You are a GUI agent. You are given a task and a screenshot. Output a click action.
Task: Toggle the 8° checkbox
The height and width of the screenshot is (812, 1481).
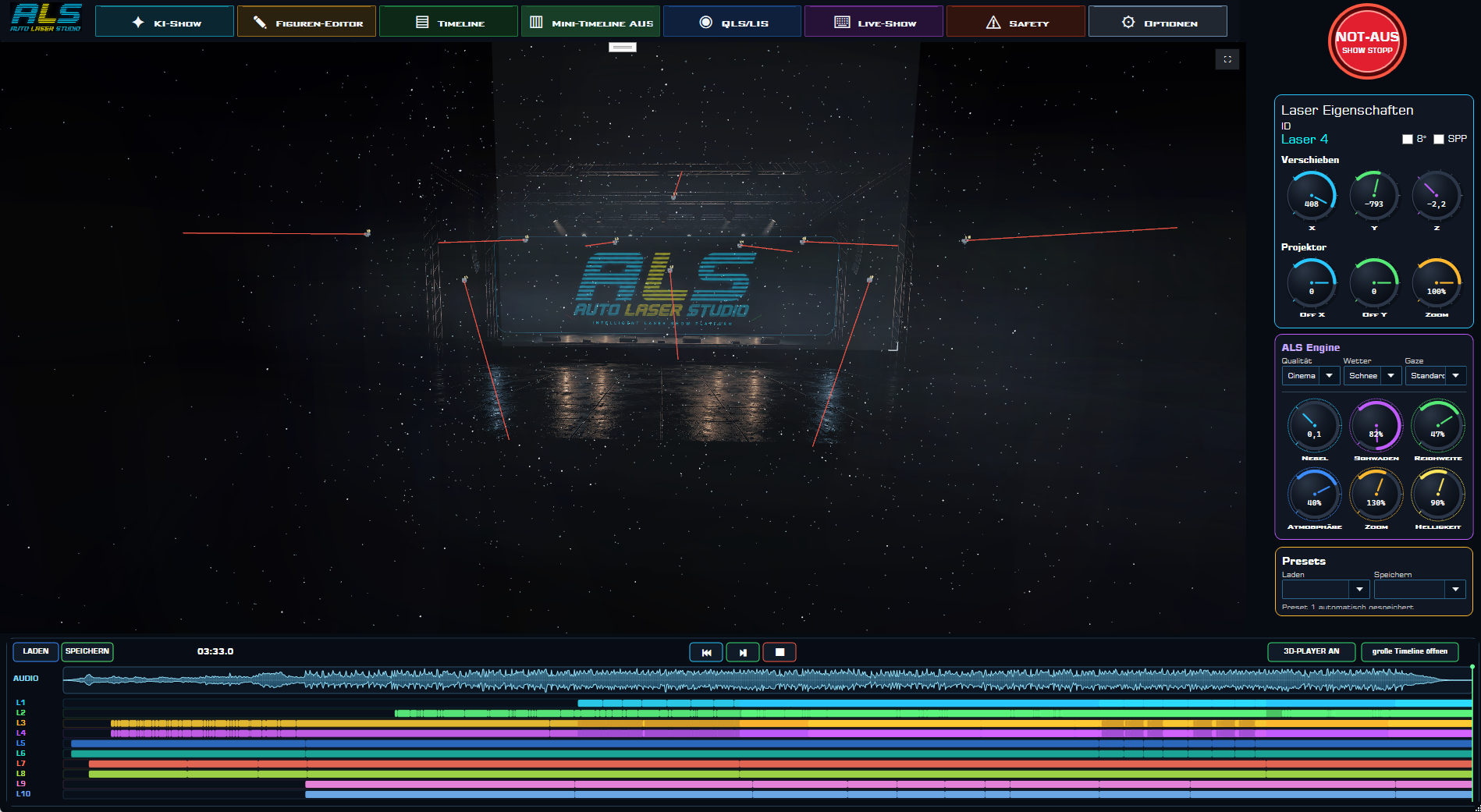point(1408,139)
